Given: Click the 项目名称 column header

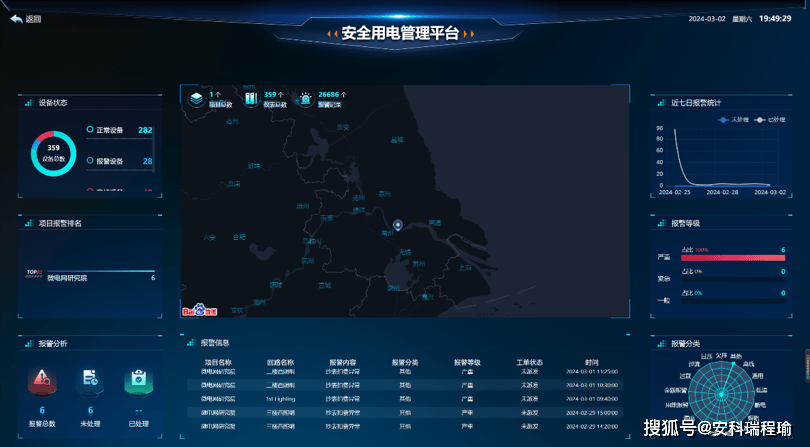Looking at the screenshot, I should (218, 363).
